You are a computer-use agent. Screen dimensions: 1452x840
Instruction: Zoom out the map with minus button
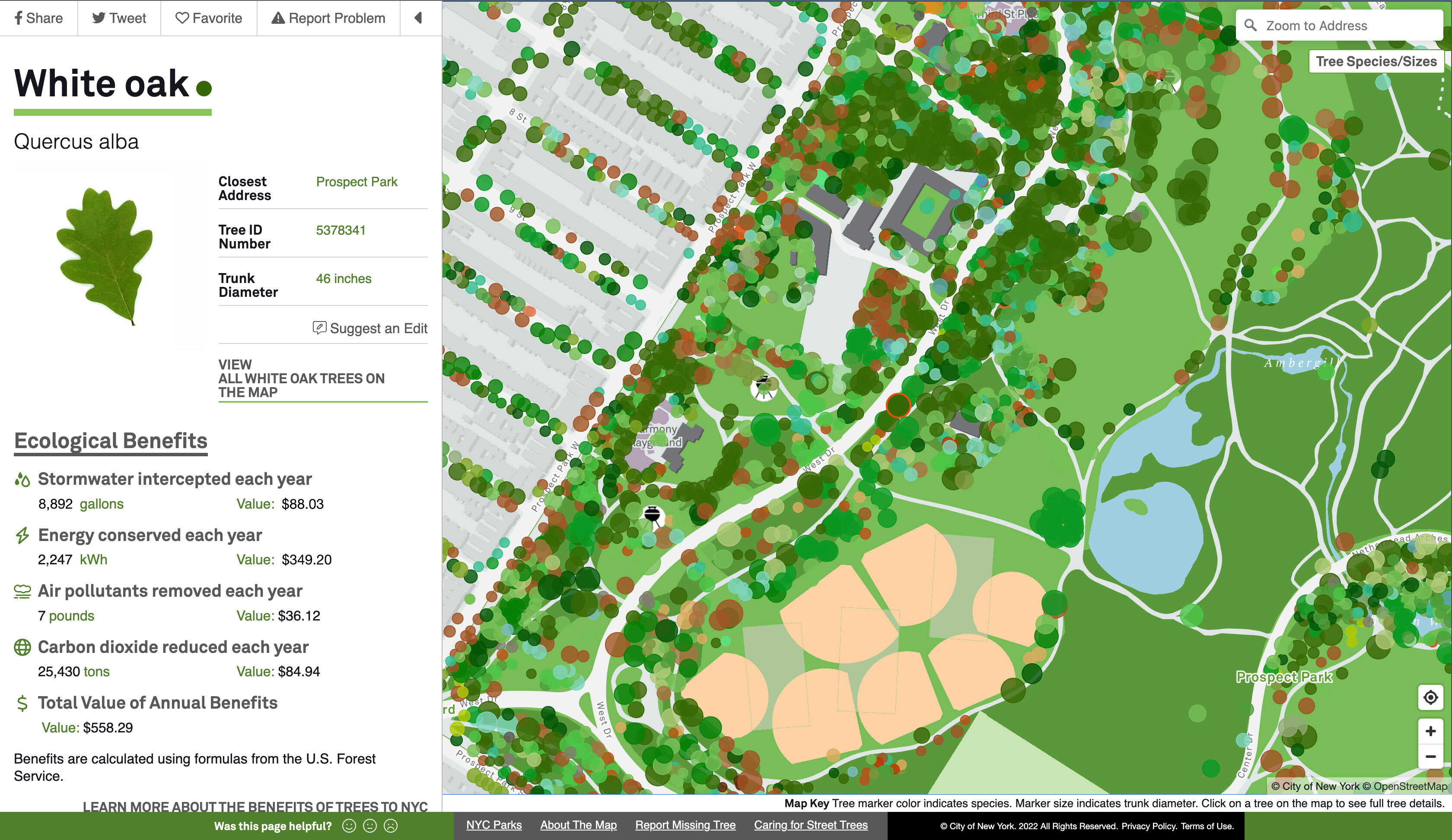click(x=1430, y=757)
